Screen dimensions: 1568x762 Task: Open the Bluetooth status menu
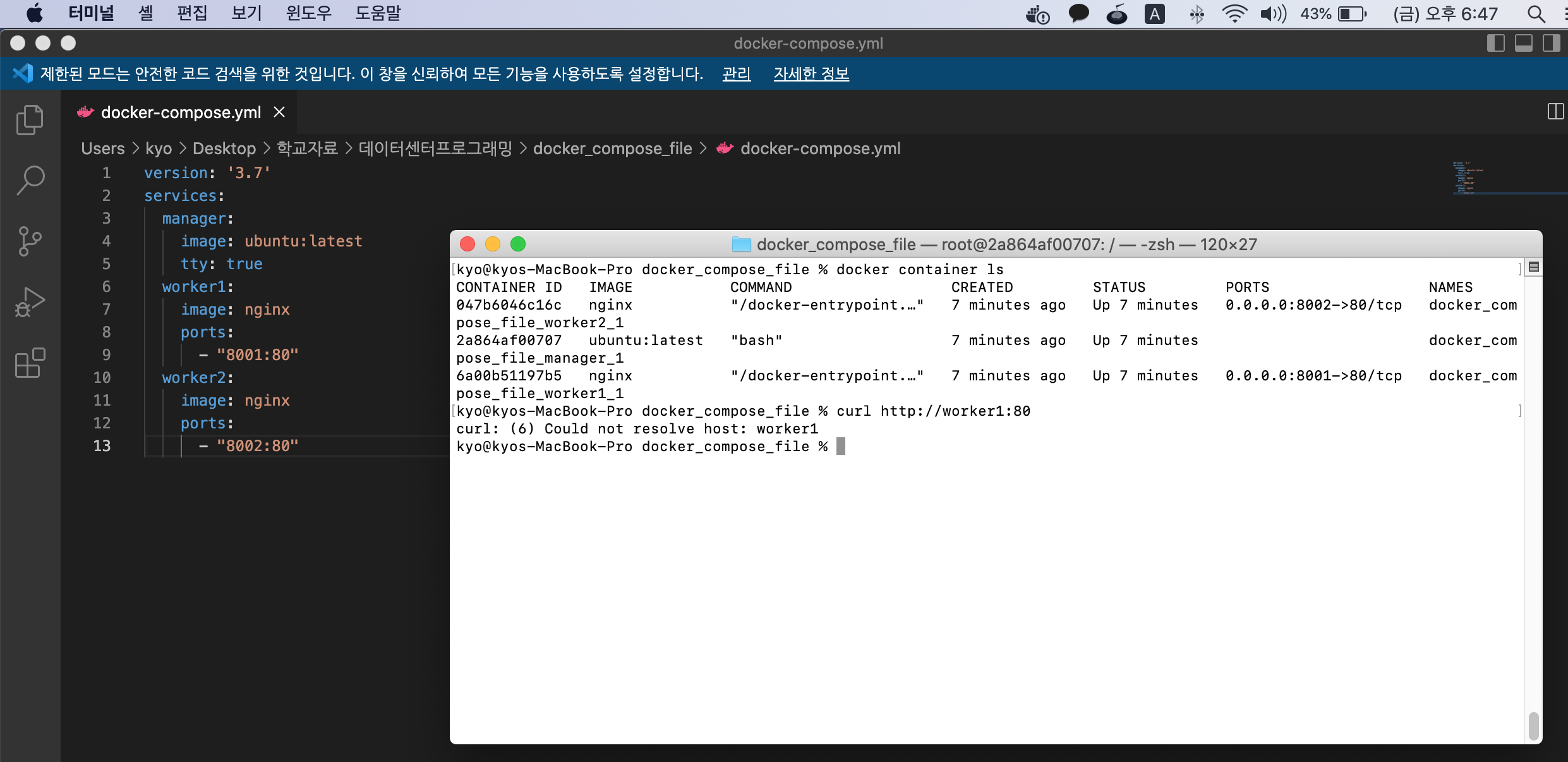(x=1197, y=13)
